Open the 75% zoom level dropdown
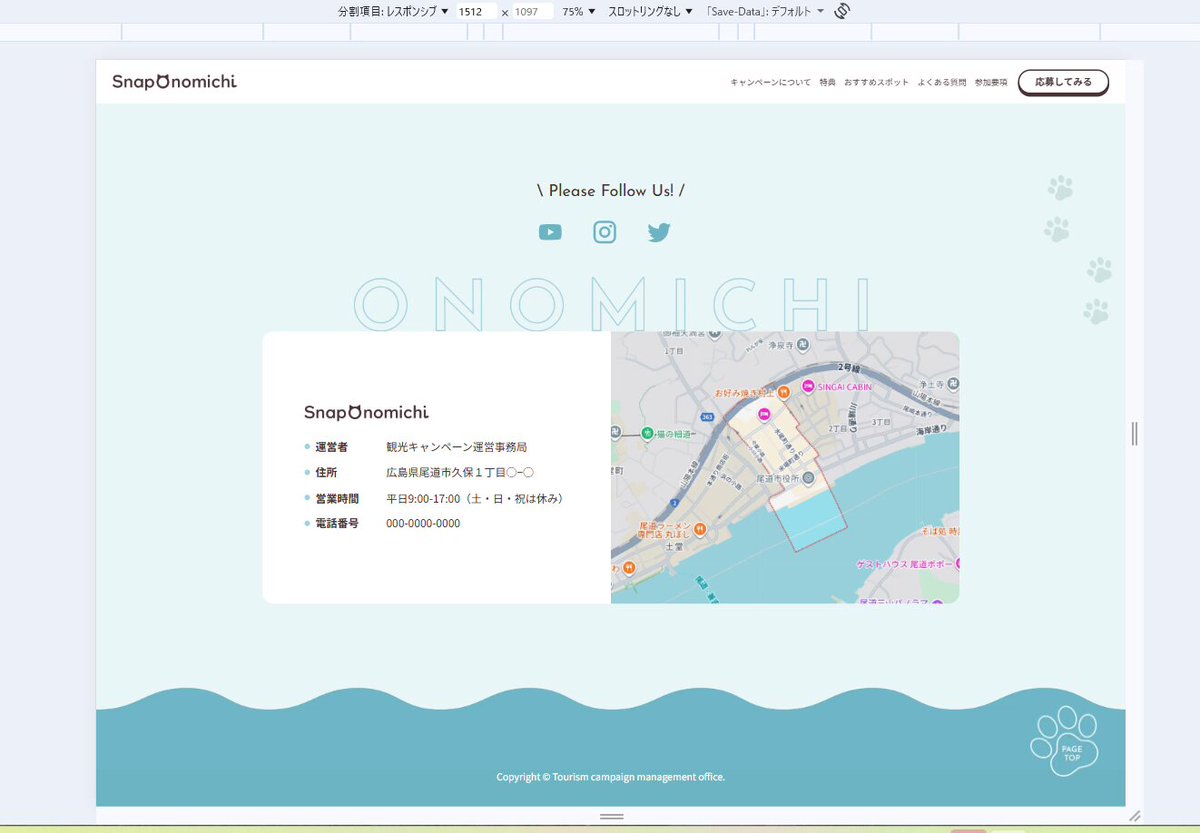Screen dimensions: 1200x833 click(x=578, y=11)
